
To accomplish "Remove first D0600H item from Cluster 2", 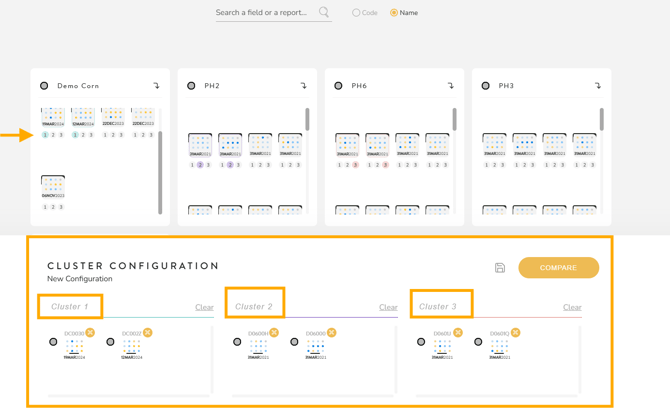I will [x=274, y=333].
